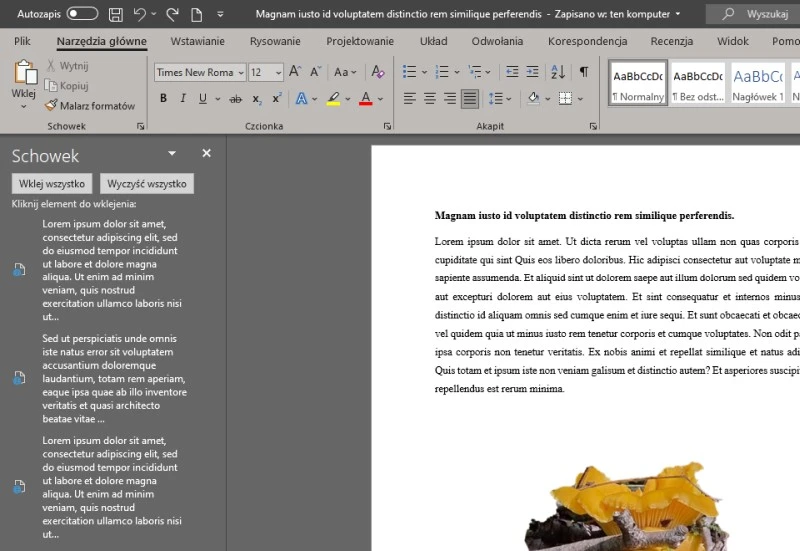800x551 pixels.
Task: Start a bulleted list
Action: coord(408,72)
